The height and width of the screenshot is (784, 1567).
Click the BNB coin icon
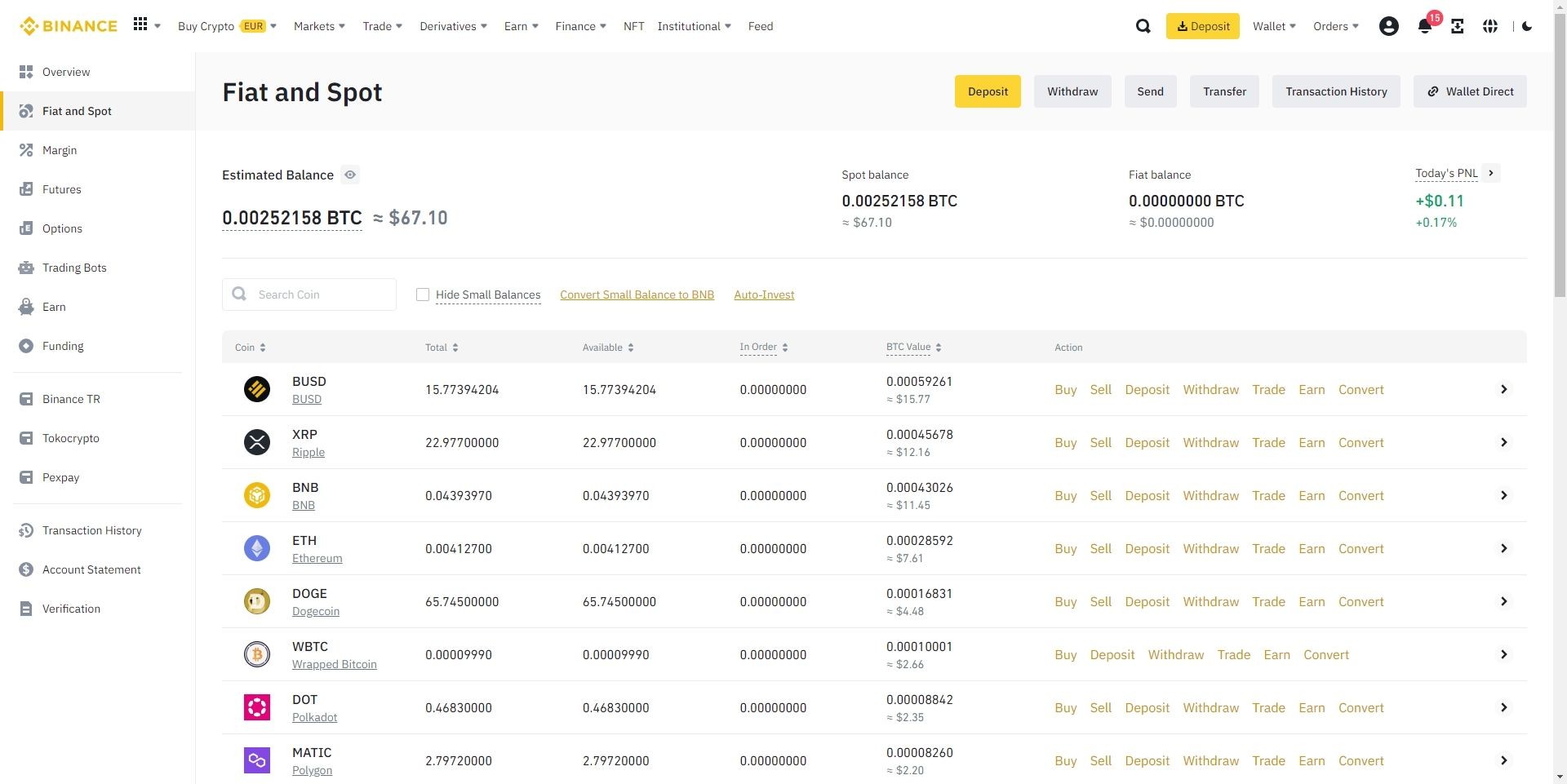coord(257,495)
